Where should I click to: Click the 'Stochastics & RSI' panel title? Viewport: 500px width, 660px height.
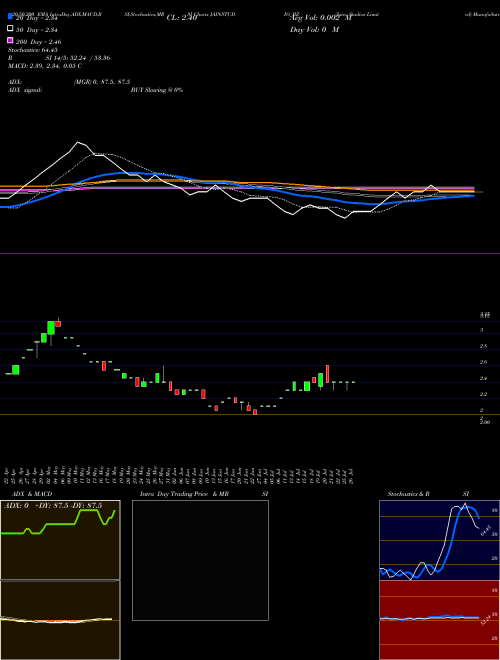coord(428,494)
